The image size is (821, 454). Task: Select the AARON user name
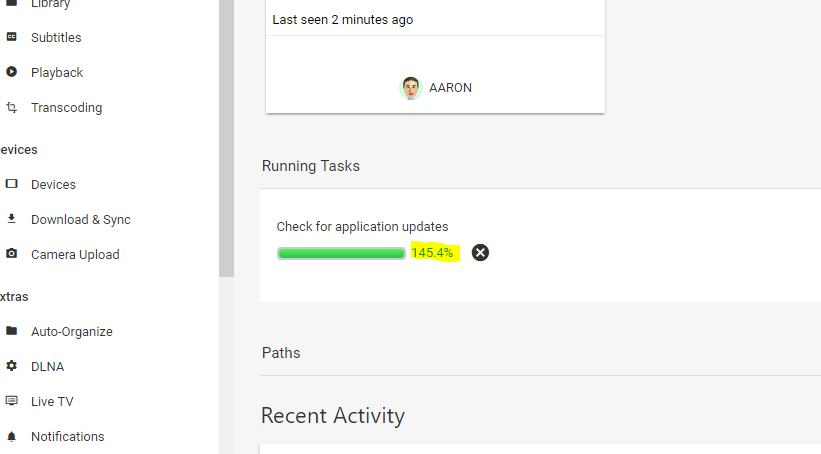(450, 88)
